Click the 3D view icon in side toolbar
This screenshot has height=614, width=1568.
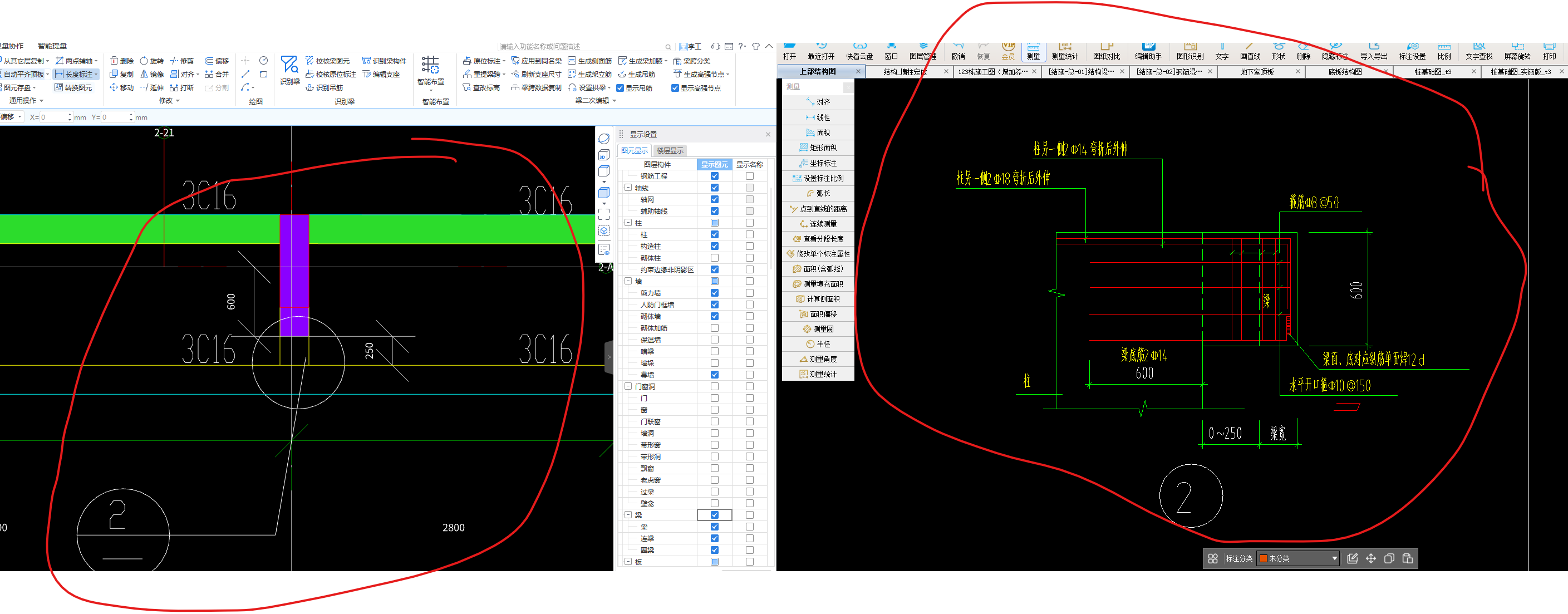[x=604, y=155]
